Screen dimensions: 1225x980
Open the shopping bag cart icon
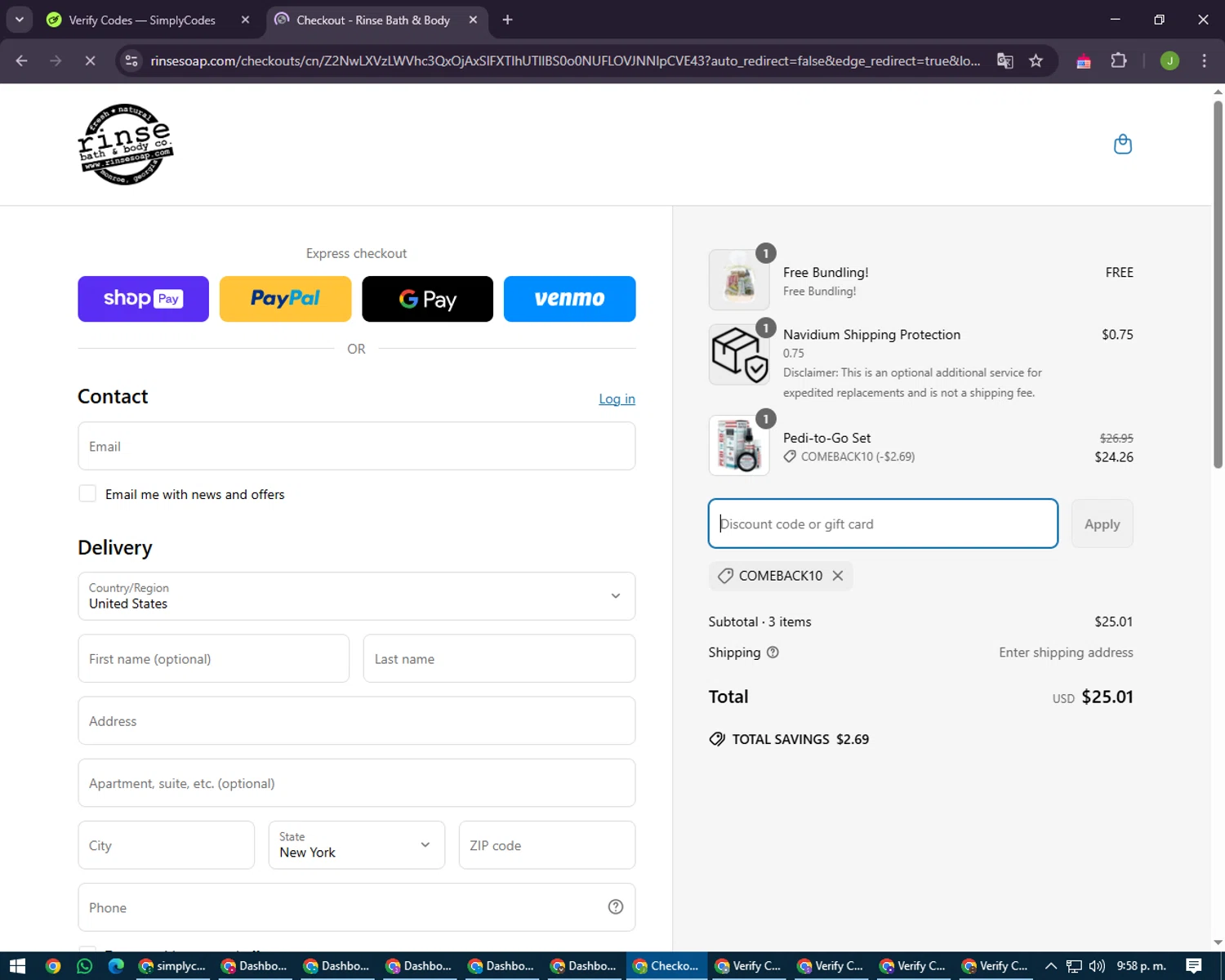[x=1123, y=145]
